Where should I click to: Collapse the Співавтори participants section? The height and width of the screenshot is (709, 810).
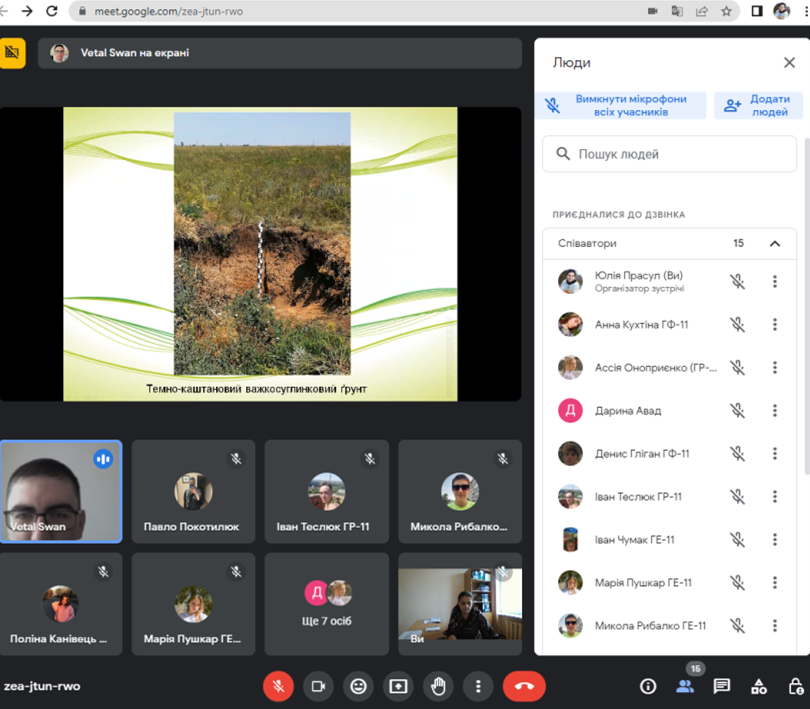pos(774,243)
